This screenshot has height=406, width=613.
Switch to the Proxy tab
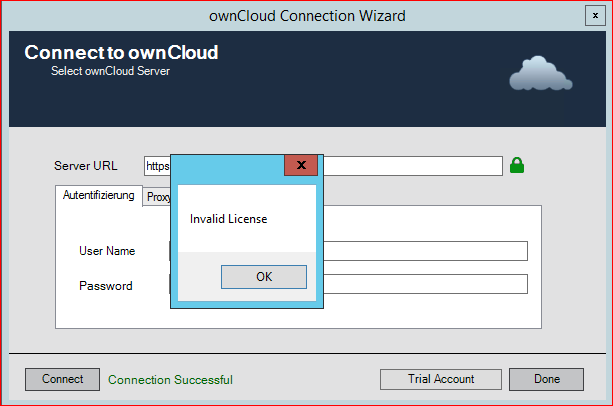pos(157,197)
